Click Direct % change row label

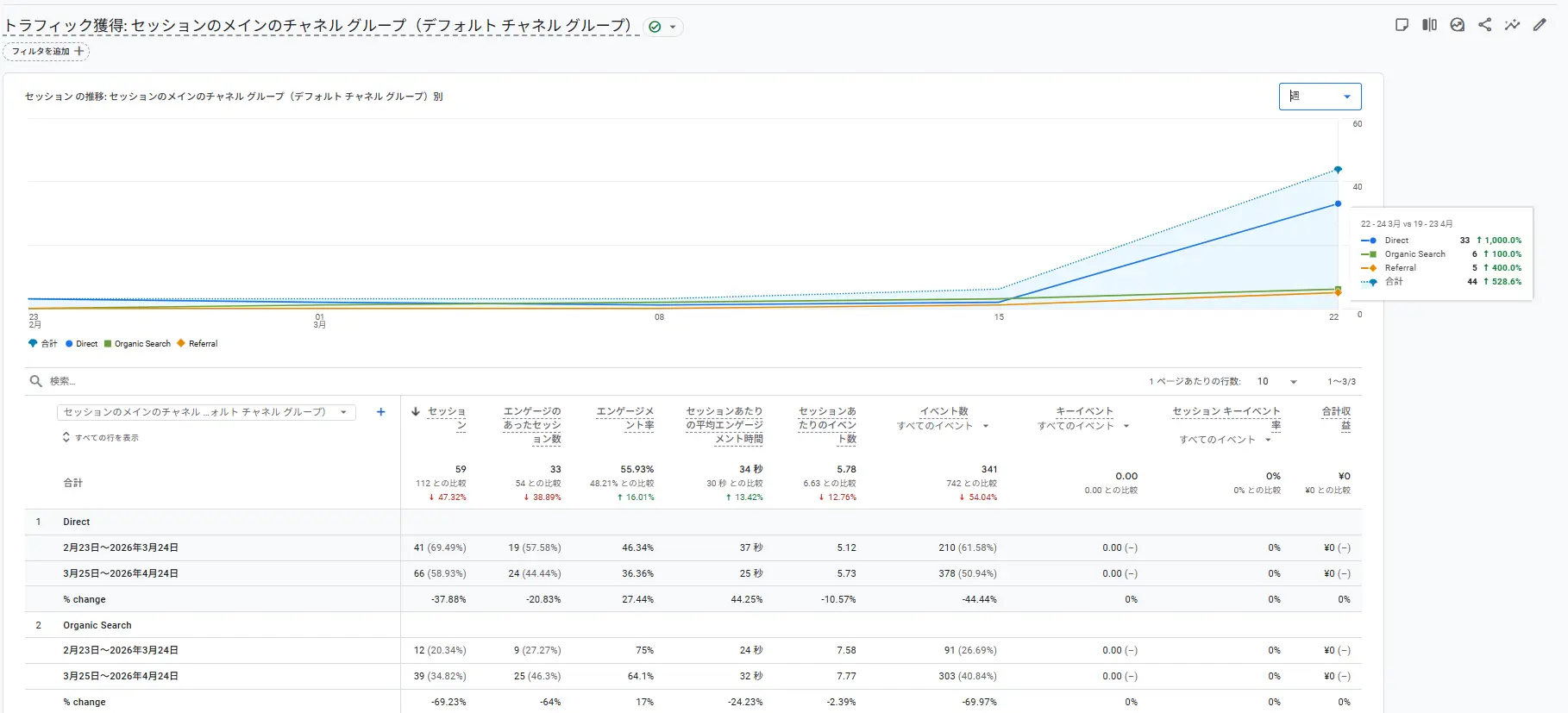coord(85,599)
